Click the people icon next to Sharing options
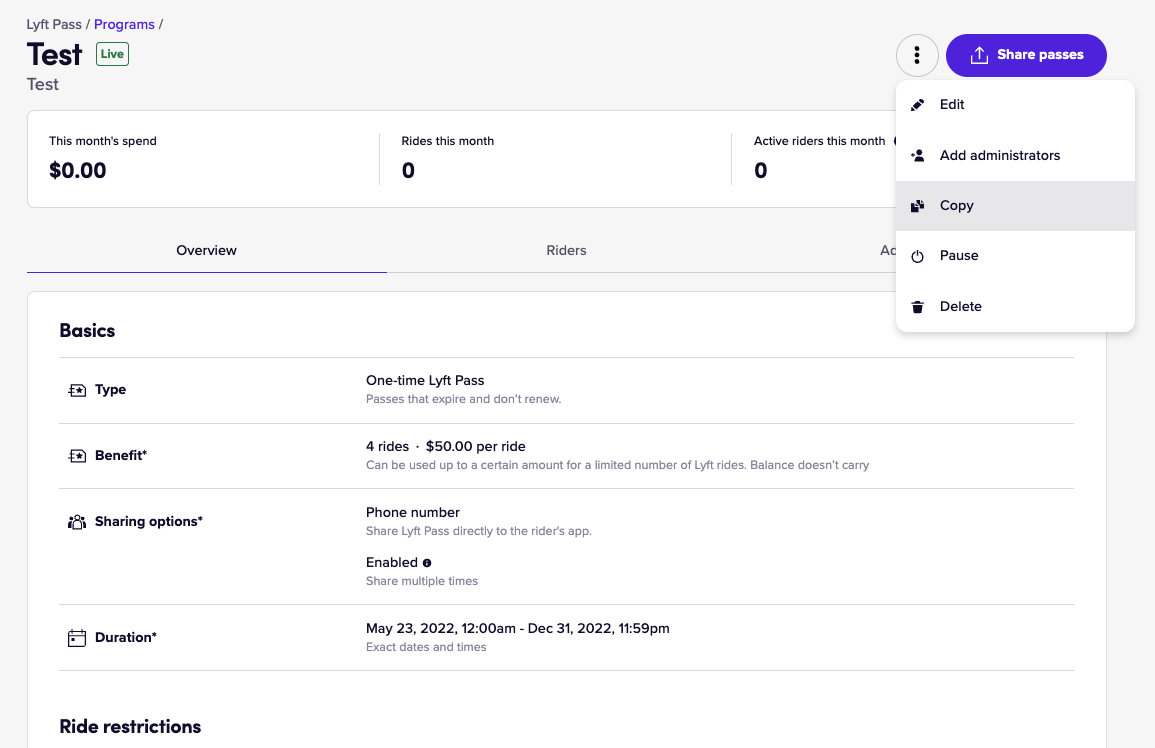 pos(77,522)
